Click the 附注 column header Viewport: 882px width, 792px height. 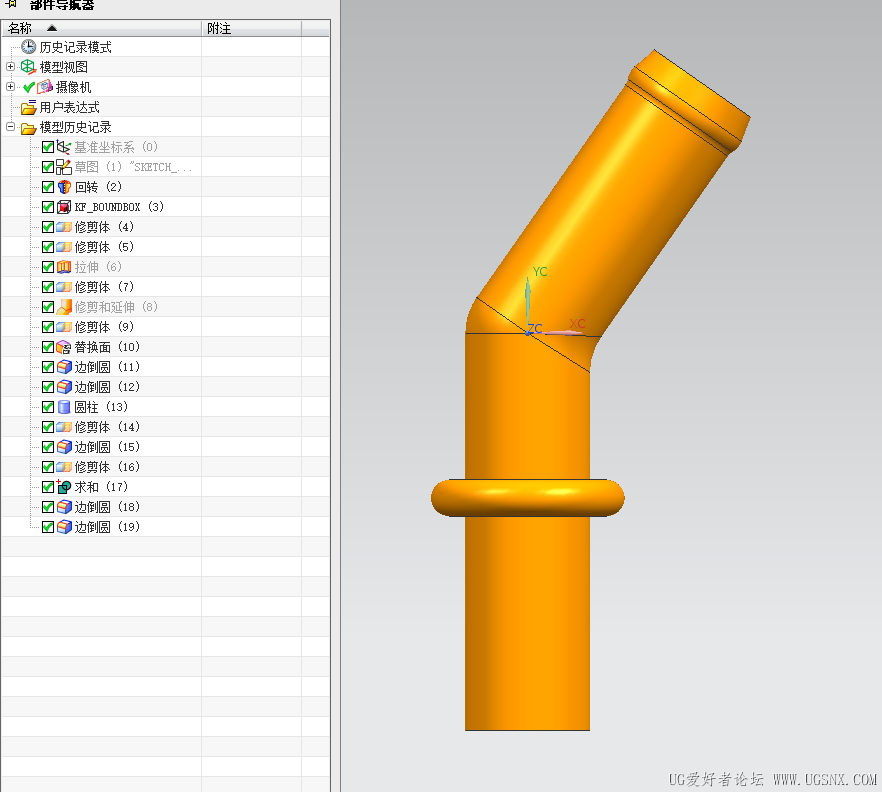point(251,28)
